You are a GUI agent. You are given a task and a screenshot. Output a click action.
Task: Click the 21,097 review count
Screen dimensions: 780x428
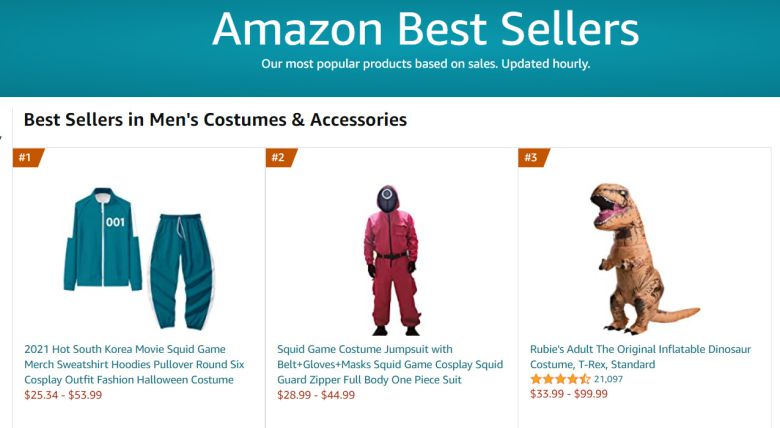coord(608,379)
